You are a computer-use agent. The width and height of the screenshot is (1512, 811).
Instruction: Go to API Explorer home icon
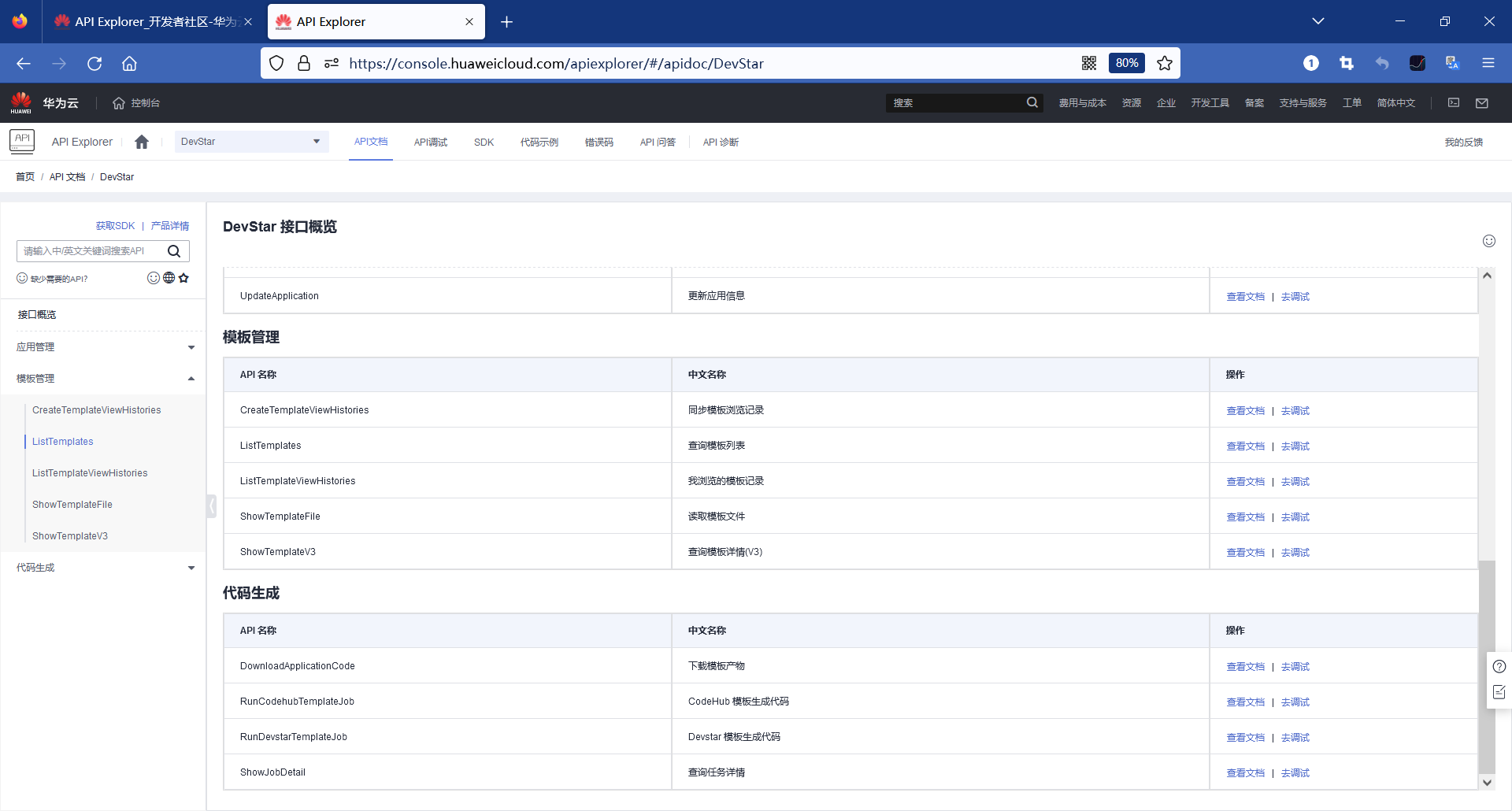[142, 142]
